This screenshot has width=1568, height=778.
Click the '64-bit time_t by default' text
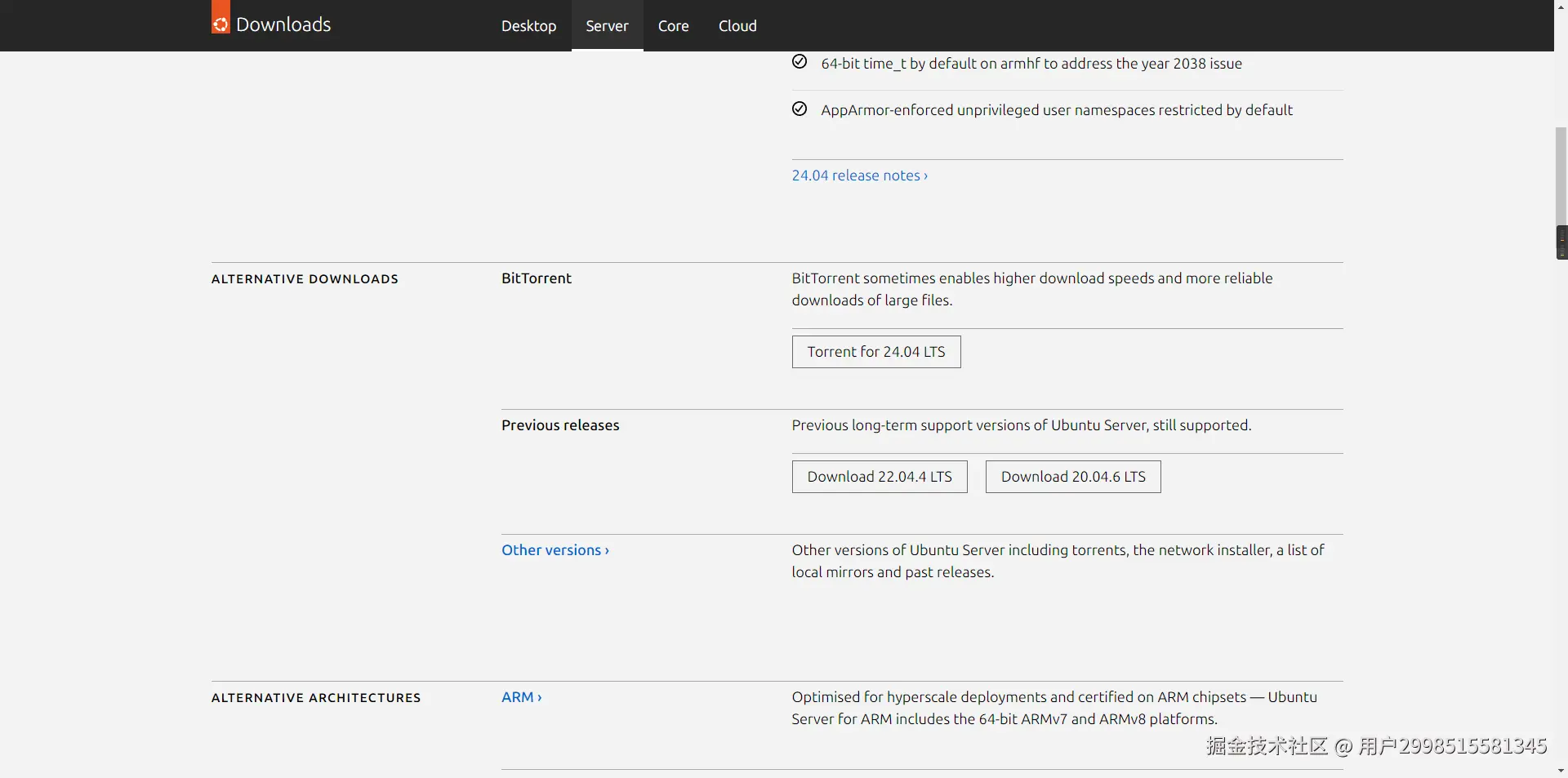click(x=1031, y=64)
